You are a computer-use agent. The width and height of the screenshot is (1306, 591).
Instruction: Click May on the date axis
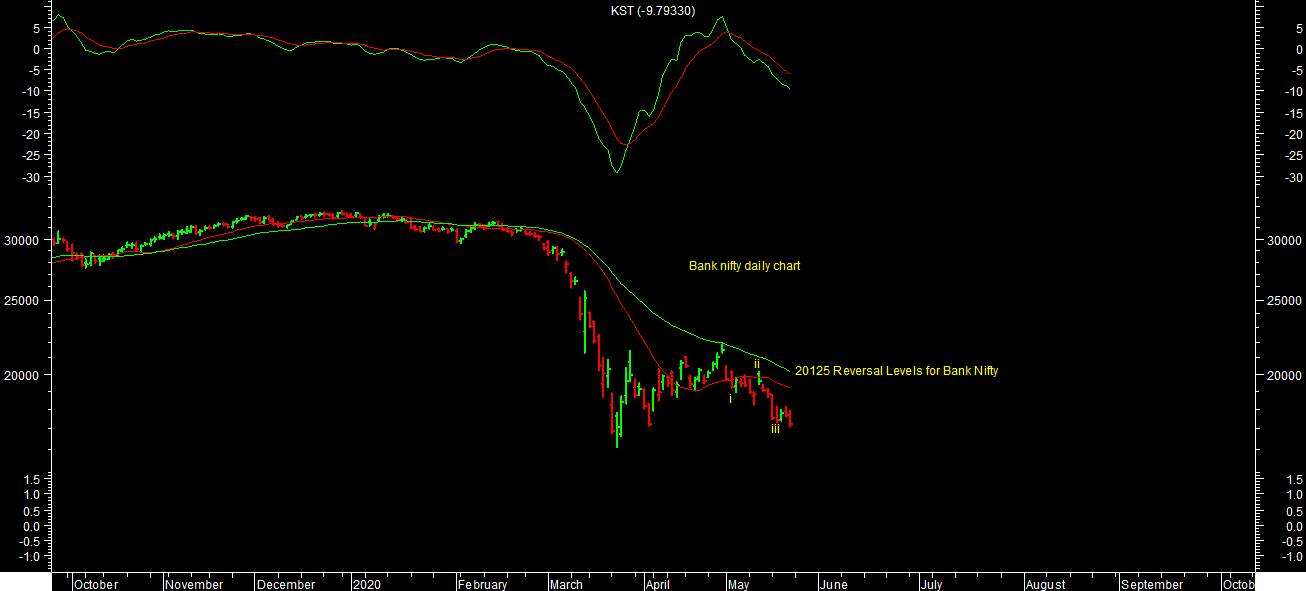(738, 584)
